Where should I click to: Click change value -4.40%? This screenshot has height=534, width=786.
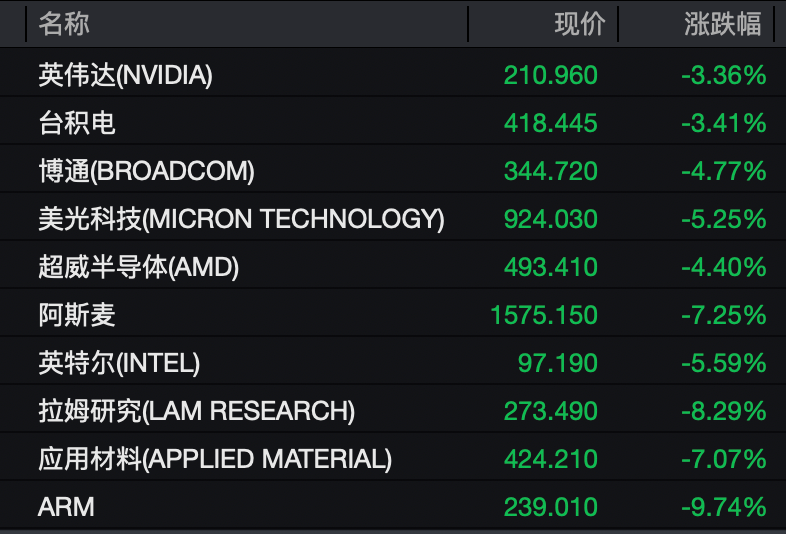[724, 267]
